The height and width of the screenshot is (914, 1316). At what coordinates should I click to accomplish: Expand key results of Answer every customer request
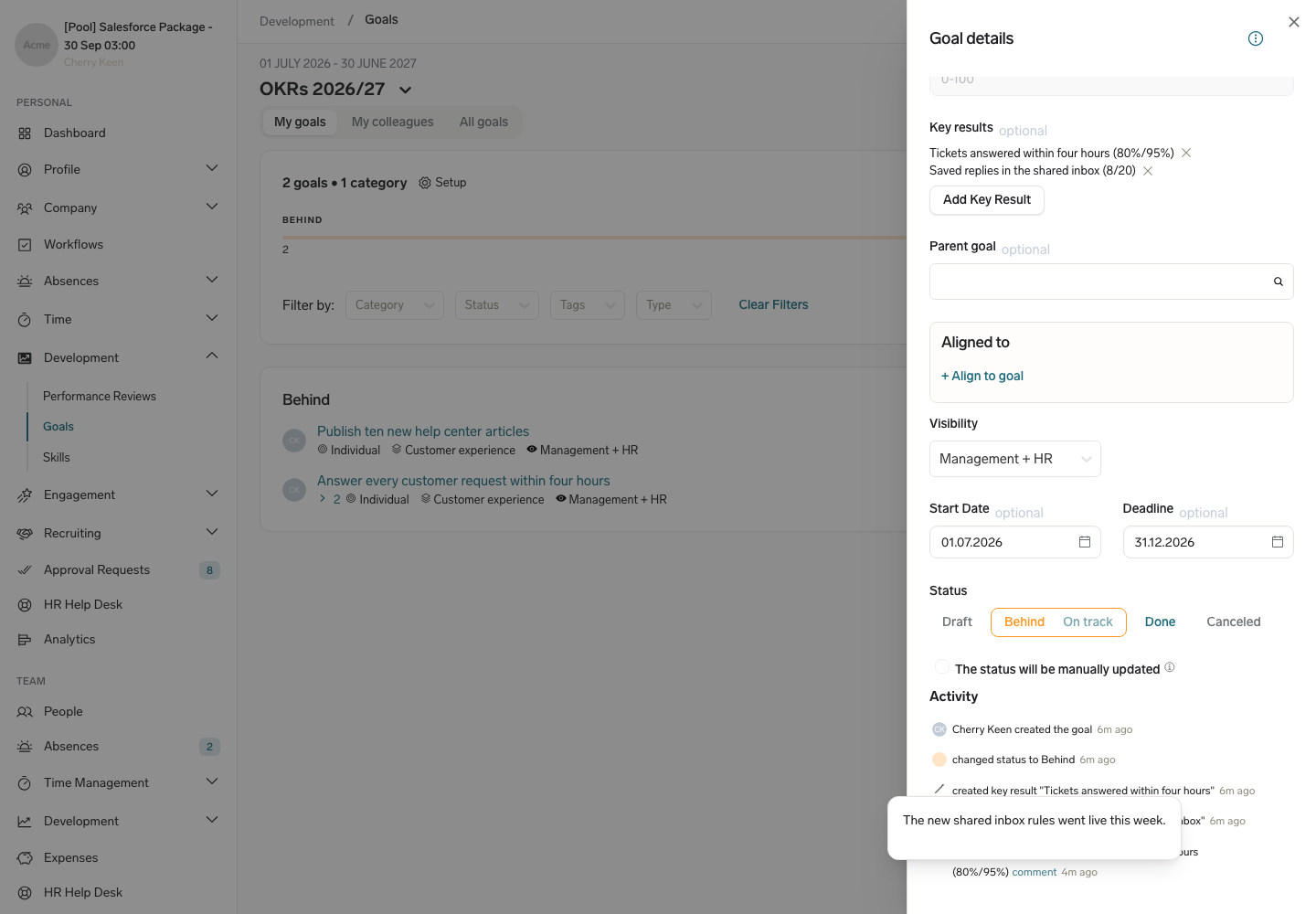coord(324,499)
